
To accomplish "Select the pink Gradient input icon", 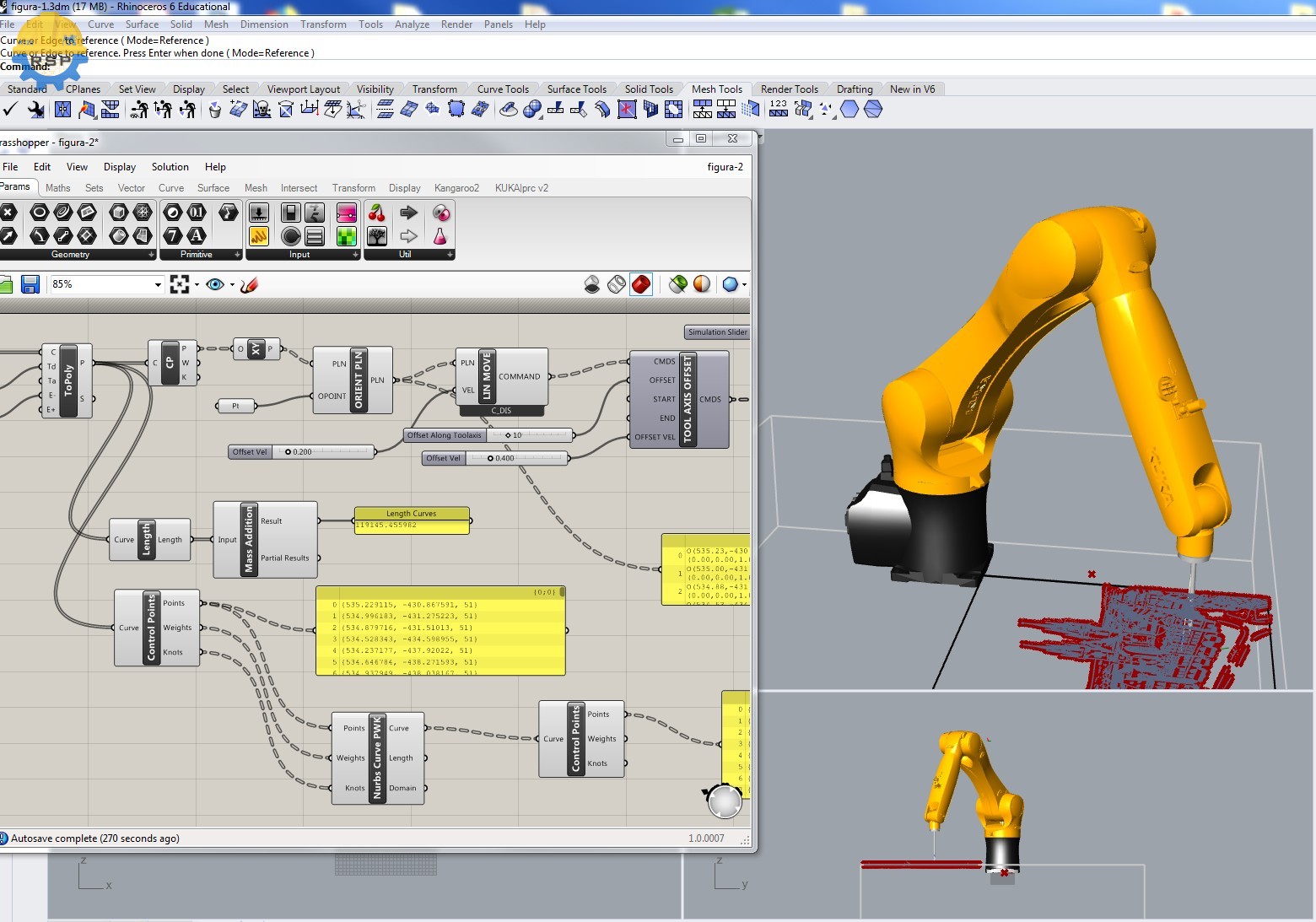I will (346, 213).
